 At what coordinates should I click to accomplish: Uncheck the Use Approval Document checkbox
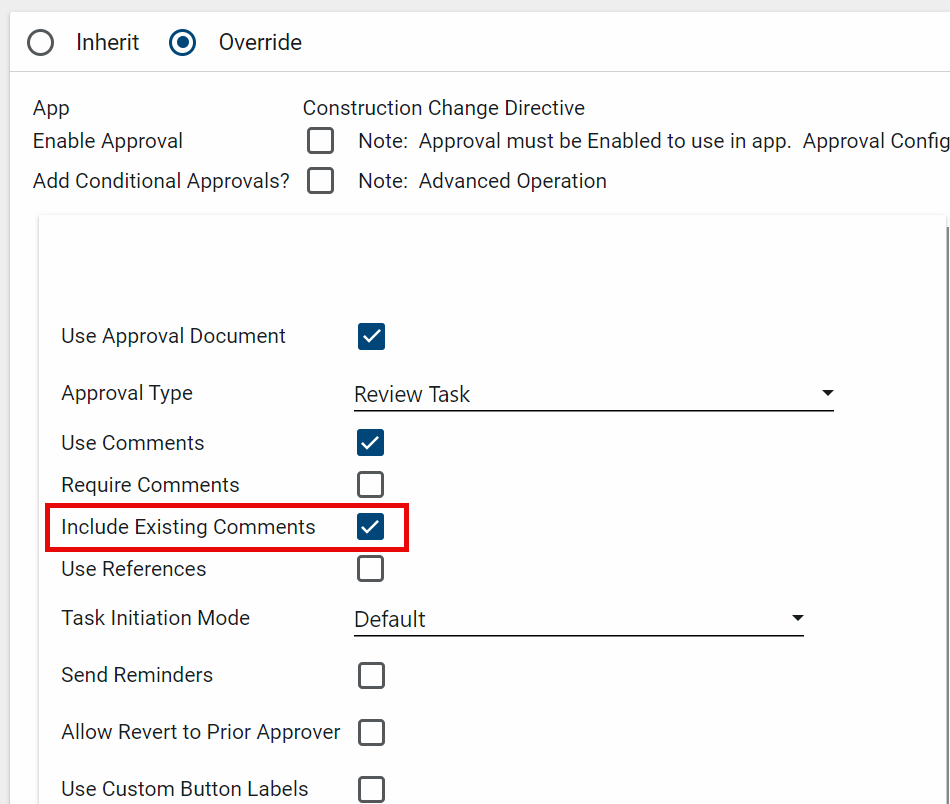pyautogui.click(x=371, y=336)
